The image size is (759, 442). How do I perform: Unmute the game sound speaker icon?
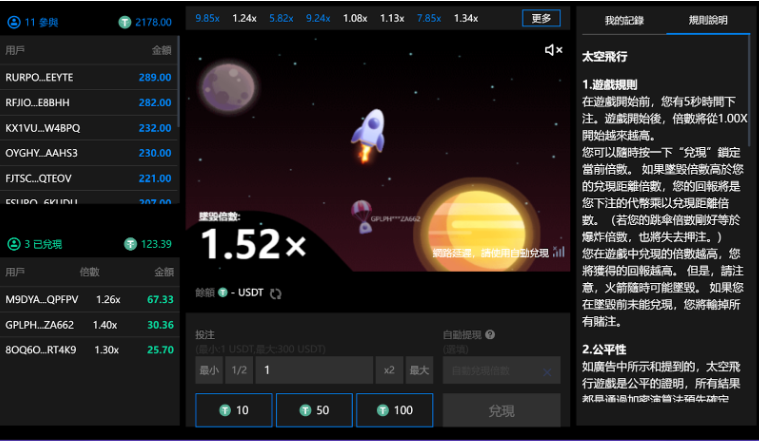552,50
